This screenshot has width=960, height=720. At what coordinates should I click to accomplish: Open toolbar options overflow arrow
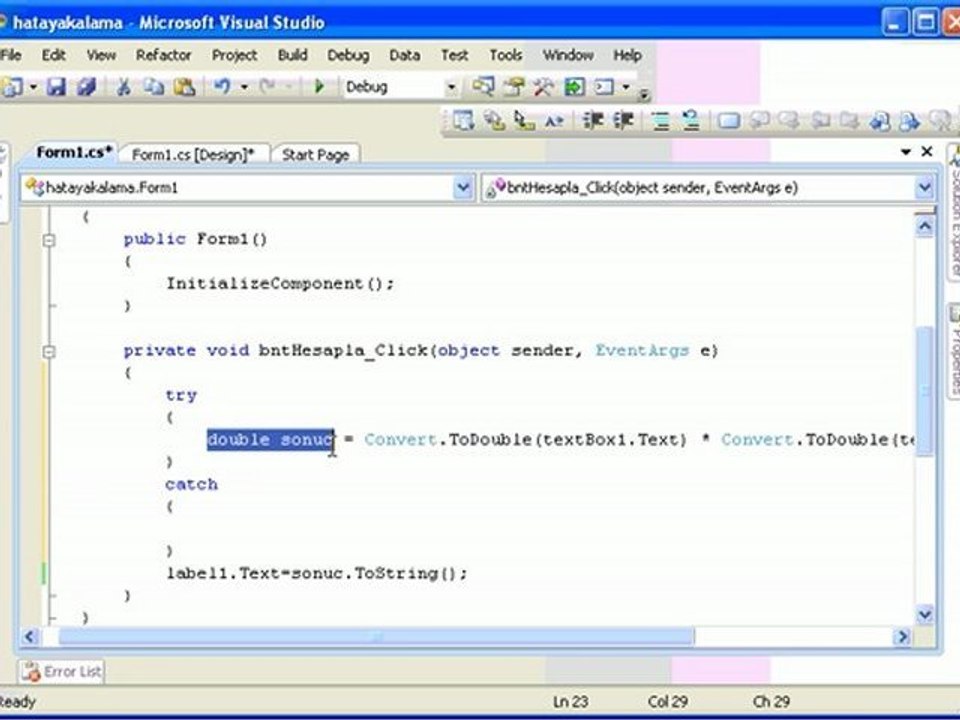(643, 94)
